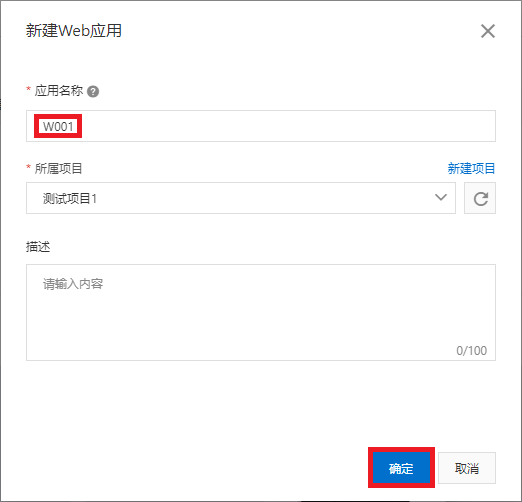Click the 描述 field label
This screenshot has height=502, width=522.
tap(38, 247)
